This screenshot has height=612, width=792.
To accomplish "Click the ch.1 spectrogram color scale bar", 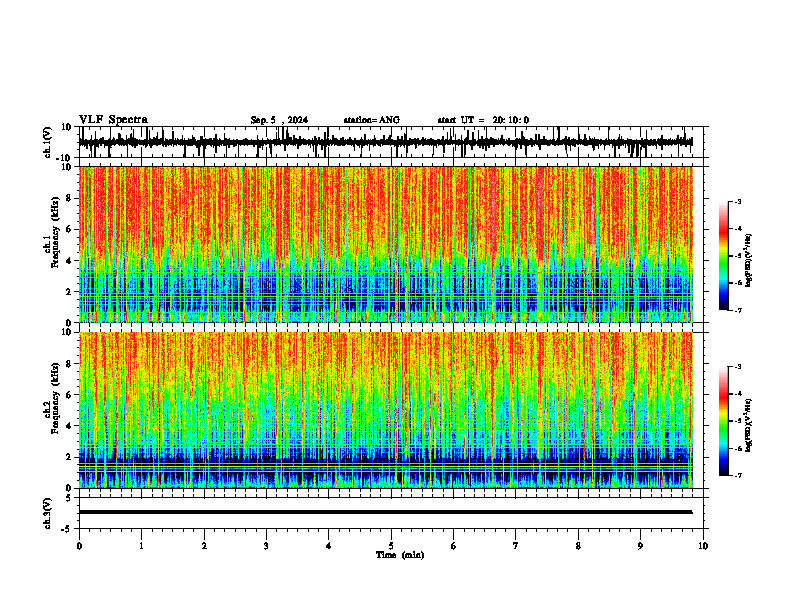I will point(724,256).
